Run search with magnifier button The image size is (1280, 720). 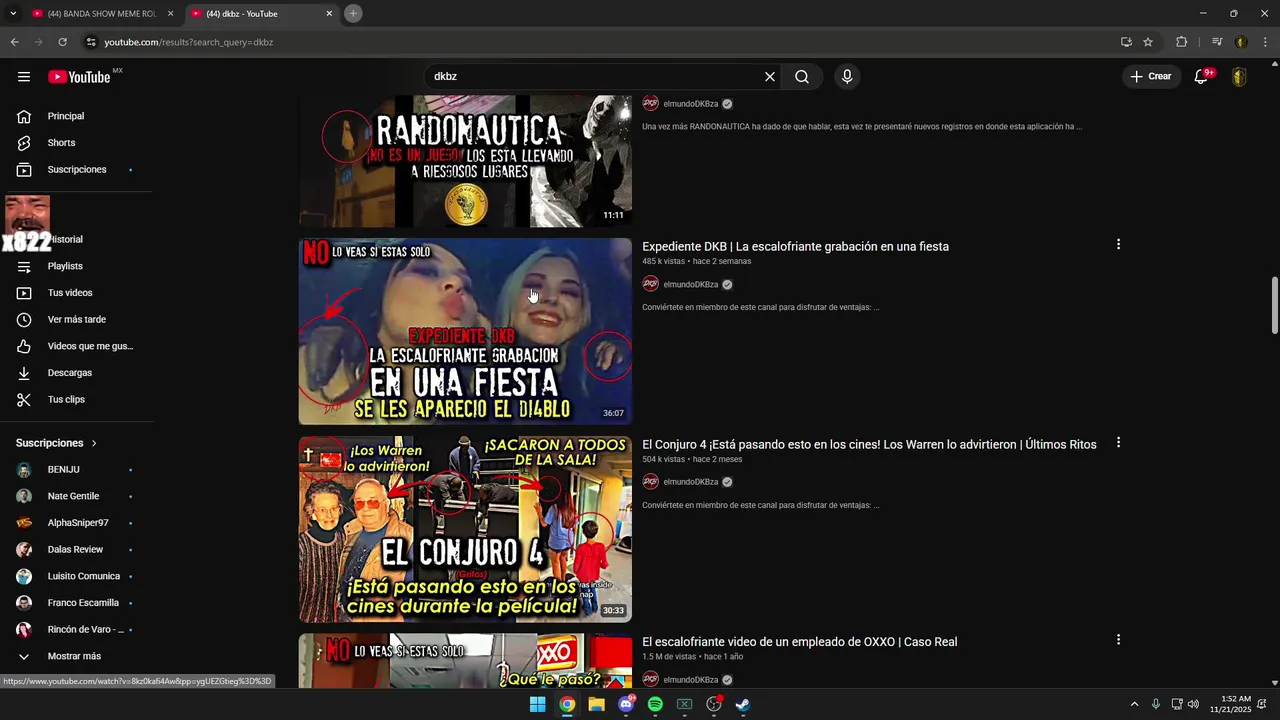tap(802, 77)
